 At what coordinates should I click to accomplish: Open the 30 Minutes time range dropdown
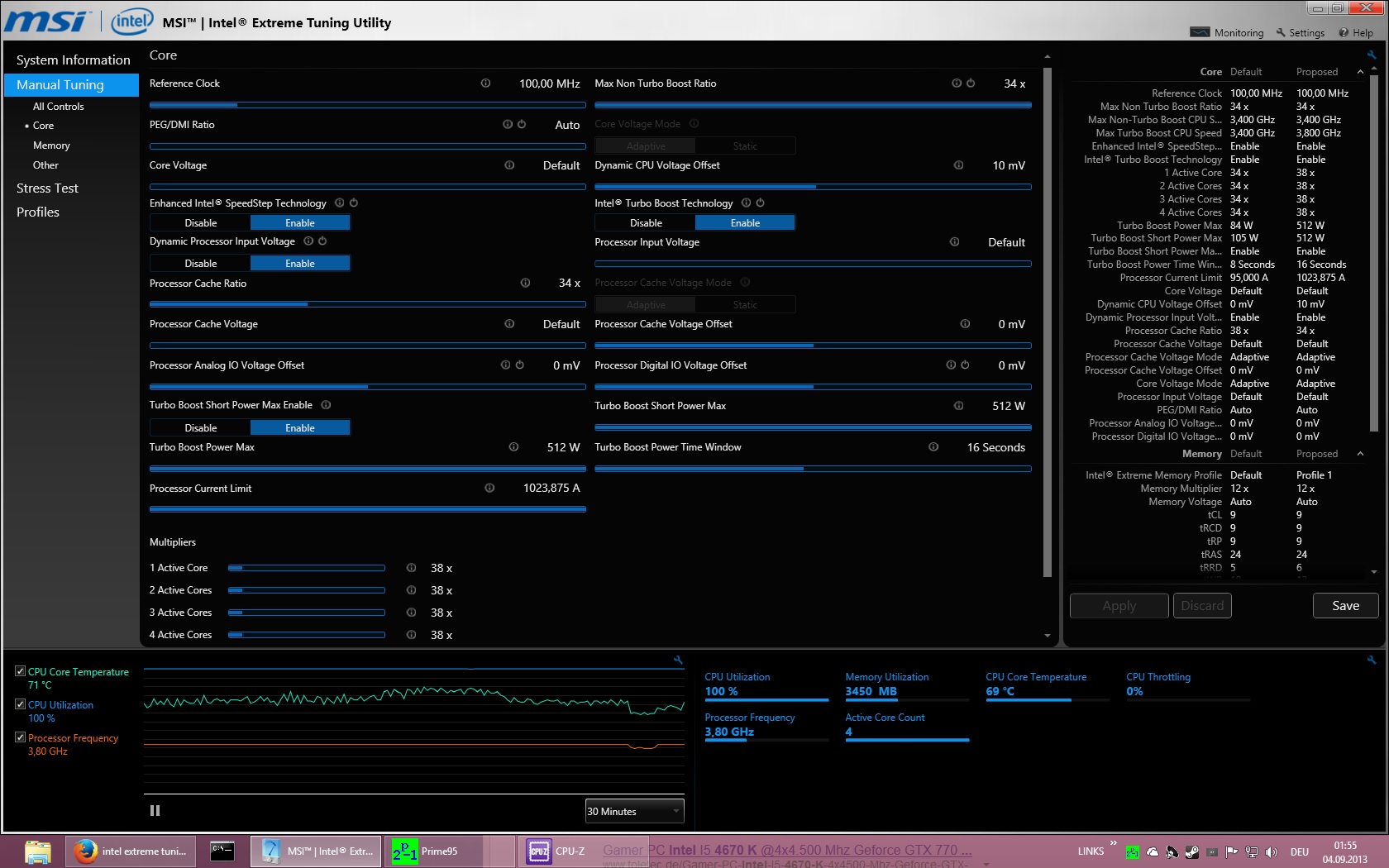coord(634,811)
